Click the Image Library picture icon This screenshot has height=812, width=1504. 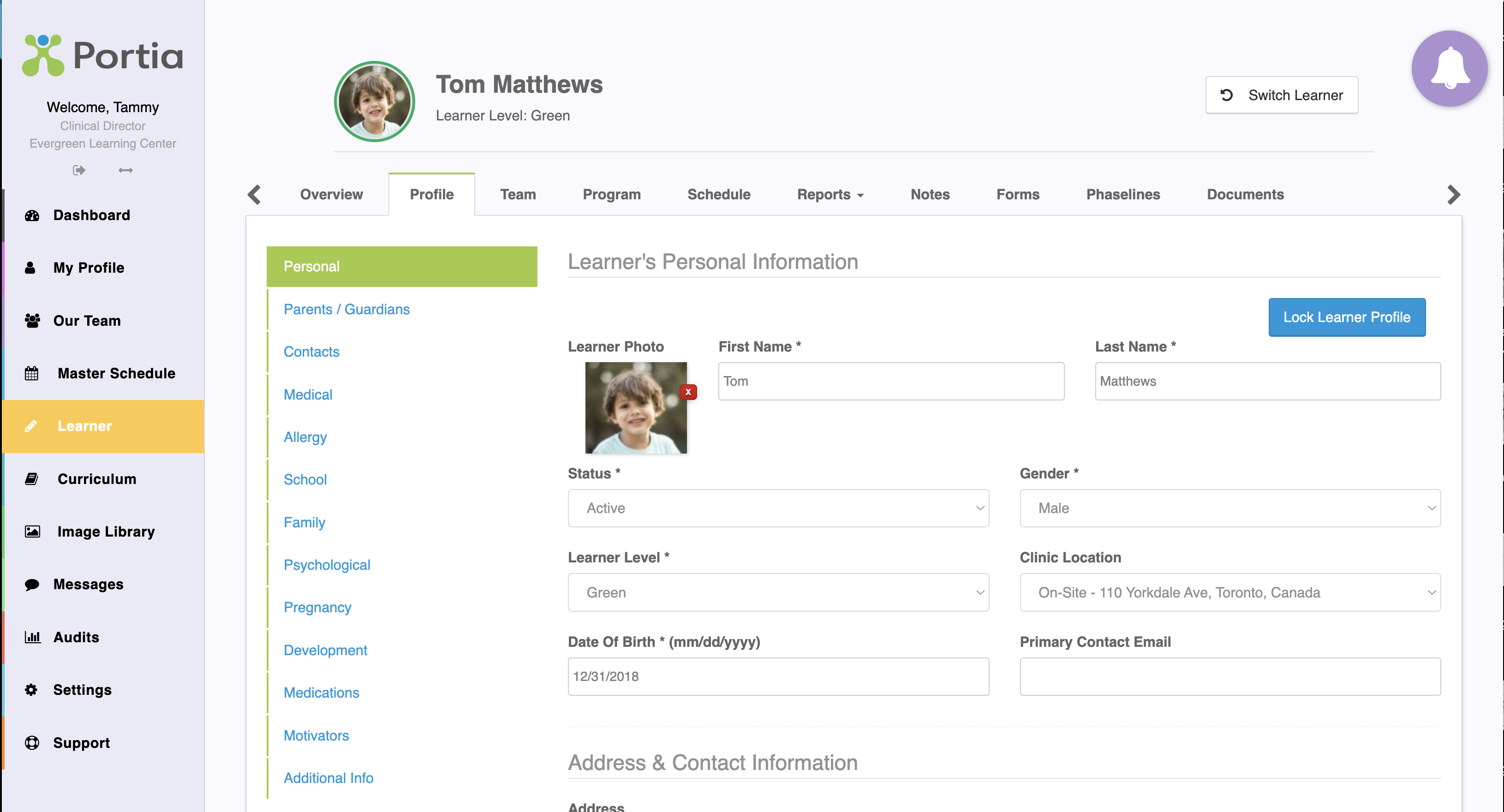[32, 531]
